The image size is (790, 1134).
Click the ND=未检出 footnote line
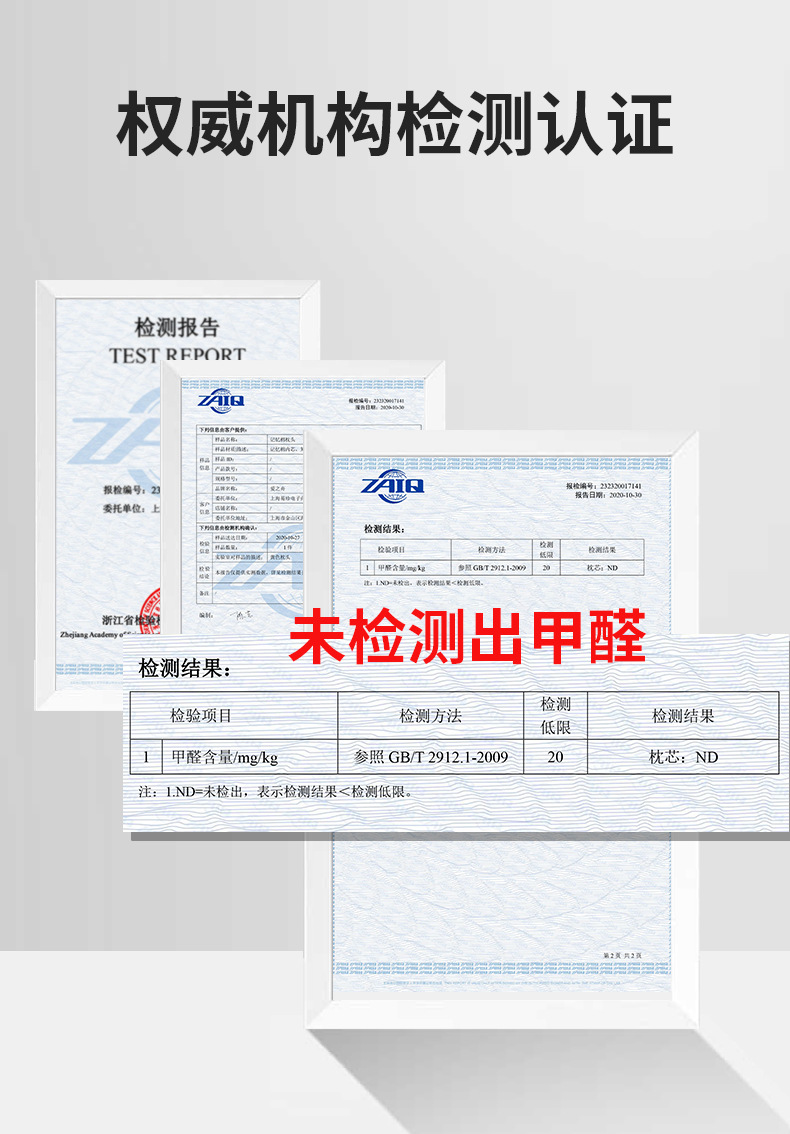pos(276,792)
